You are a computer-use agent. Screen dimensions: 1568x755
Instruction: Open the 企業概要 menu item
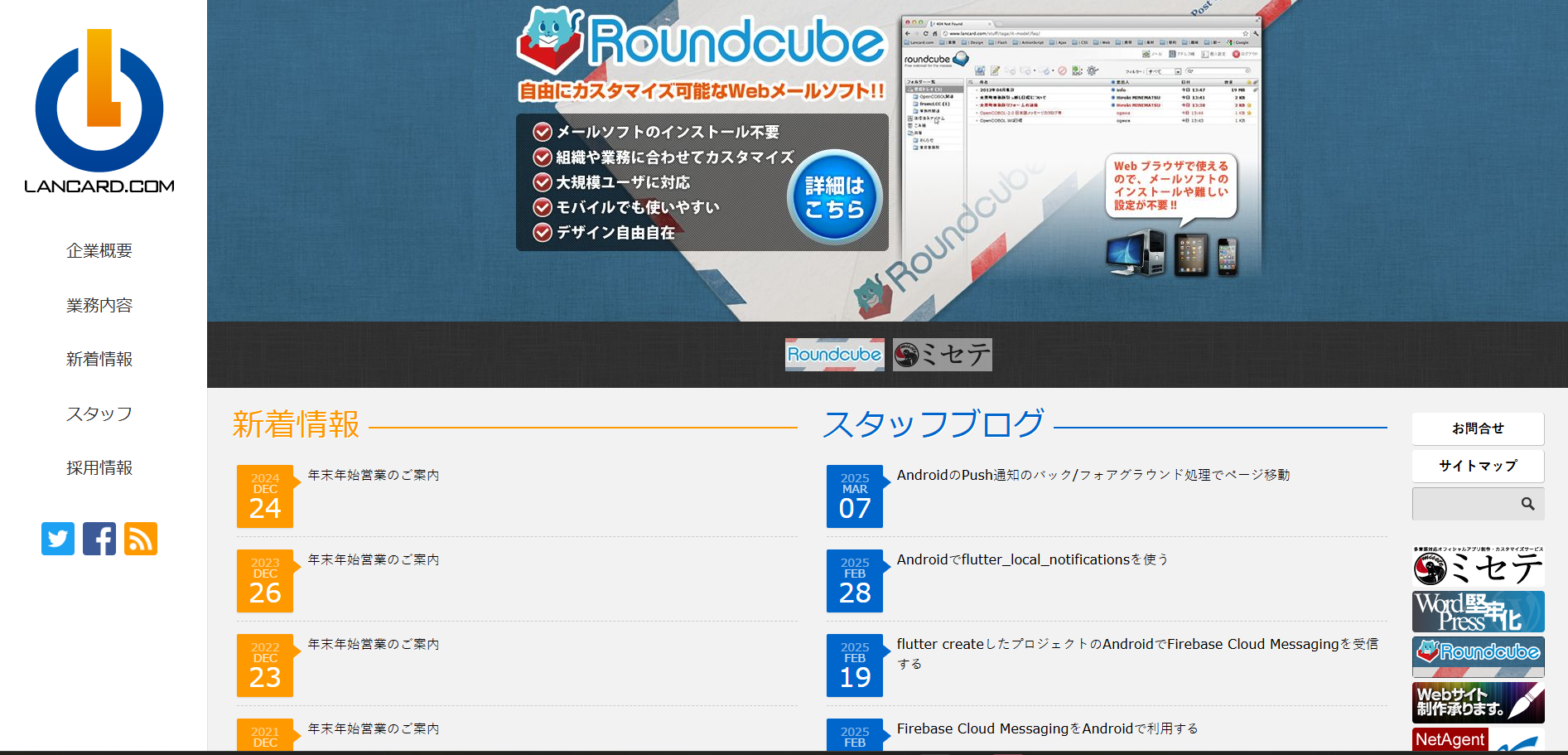[x=99, y=251]
